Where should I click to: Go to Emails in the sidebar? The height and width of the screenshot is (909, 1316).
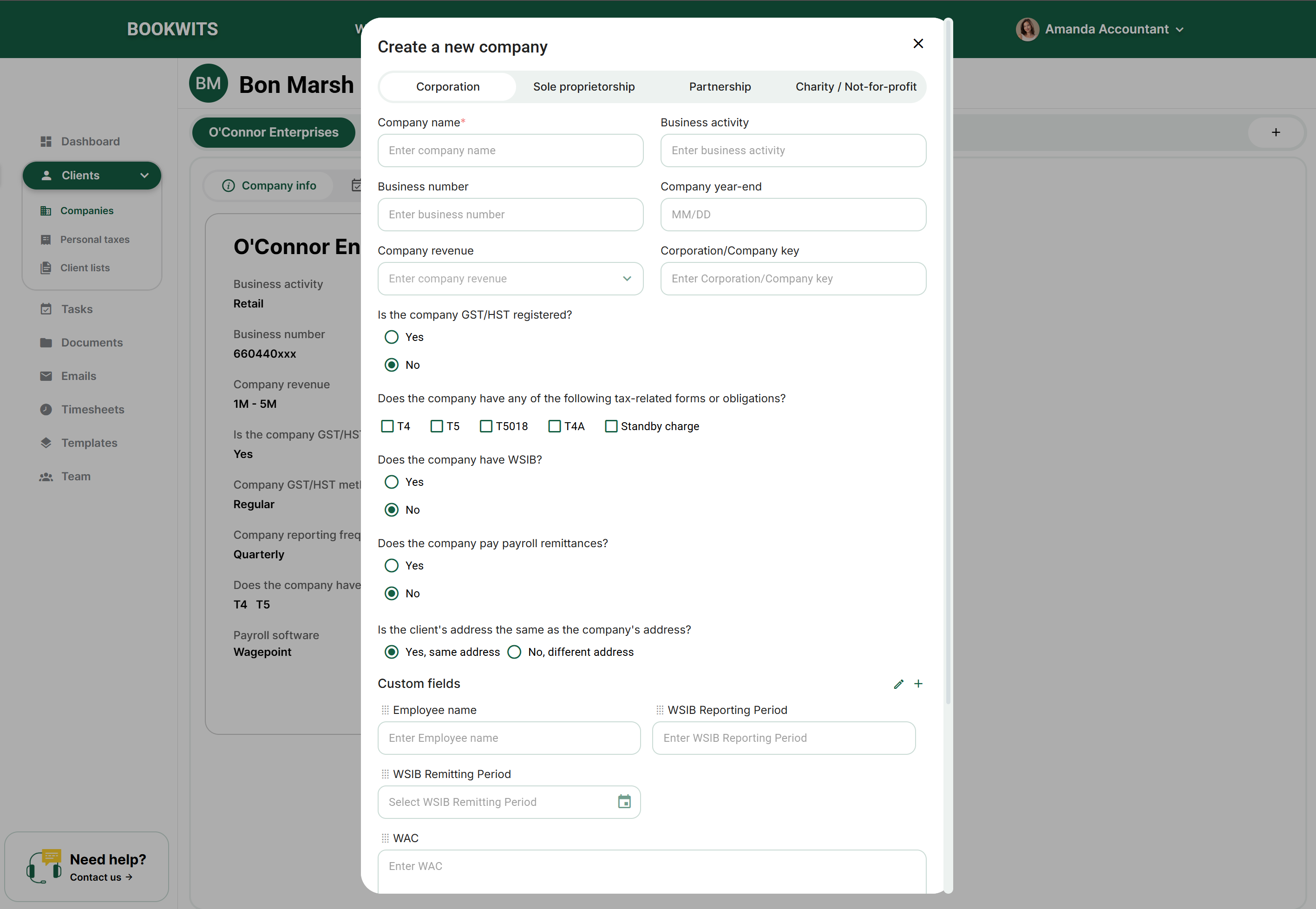pyautogui.click(x=68, y=376)
